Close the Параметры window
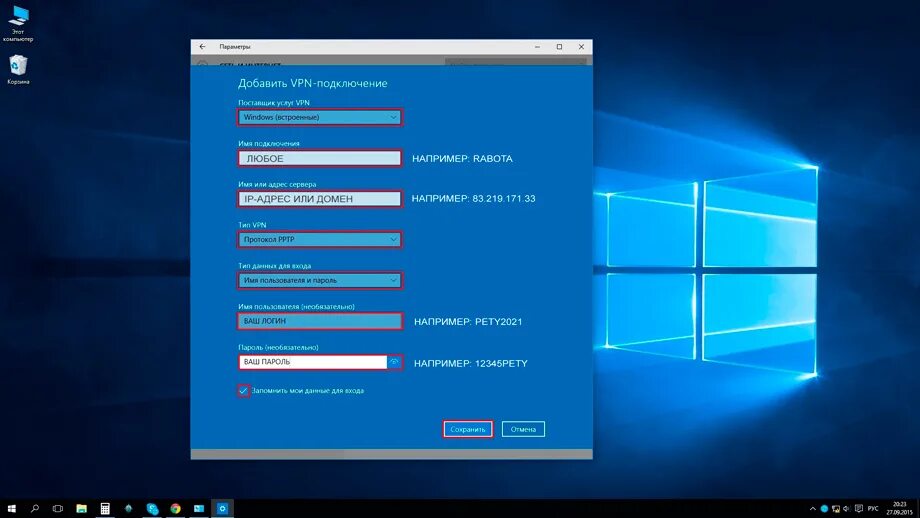This screenshot has height=518, width=920. coord(581,46)
